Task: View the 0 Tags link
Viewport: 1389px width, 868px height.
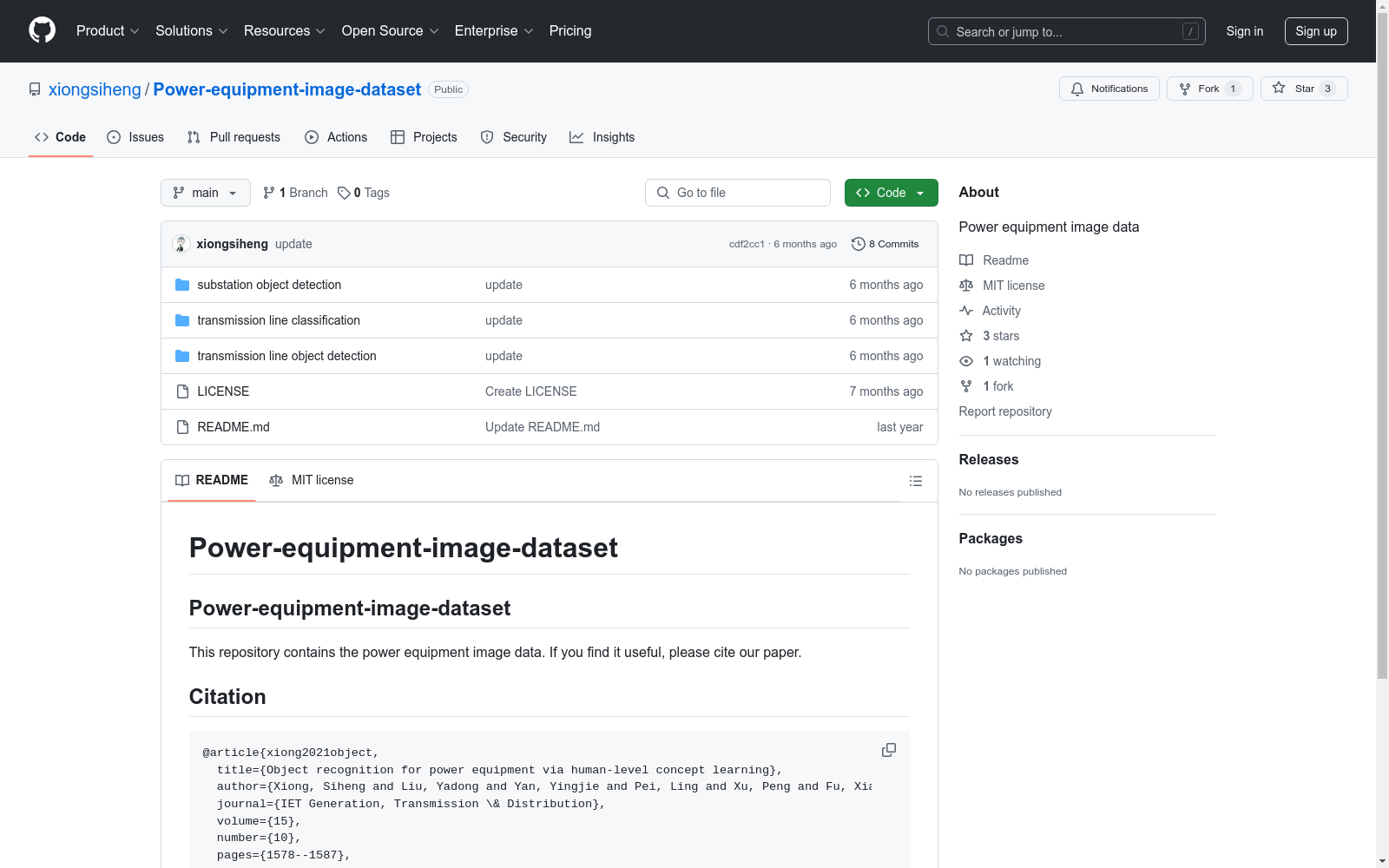Action: point(364,193)
